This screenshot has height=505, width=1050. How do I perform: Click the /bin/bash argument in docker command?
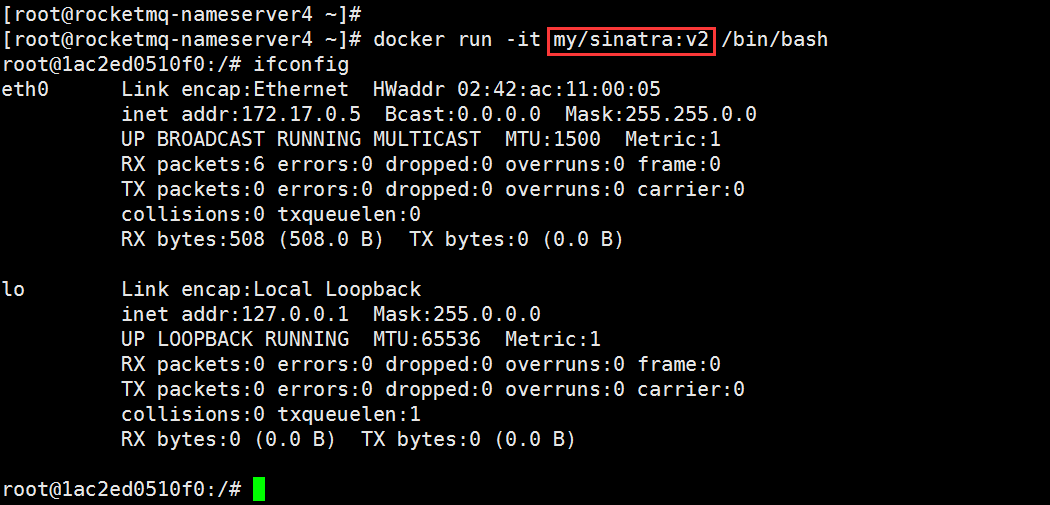(774, 40)
